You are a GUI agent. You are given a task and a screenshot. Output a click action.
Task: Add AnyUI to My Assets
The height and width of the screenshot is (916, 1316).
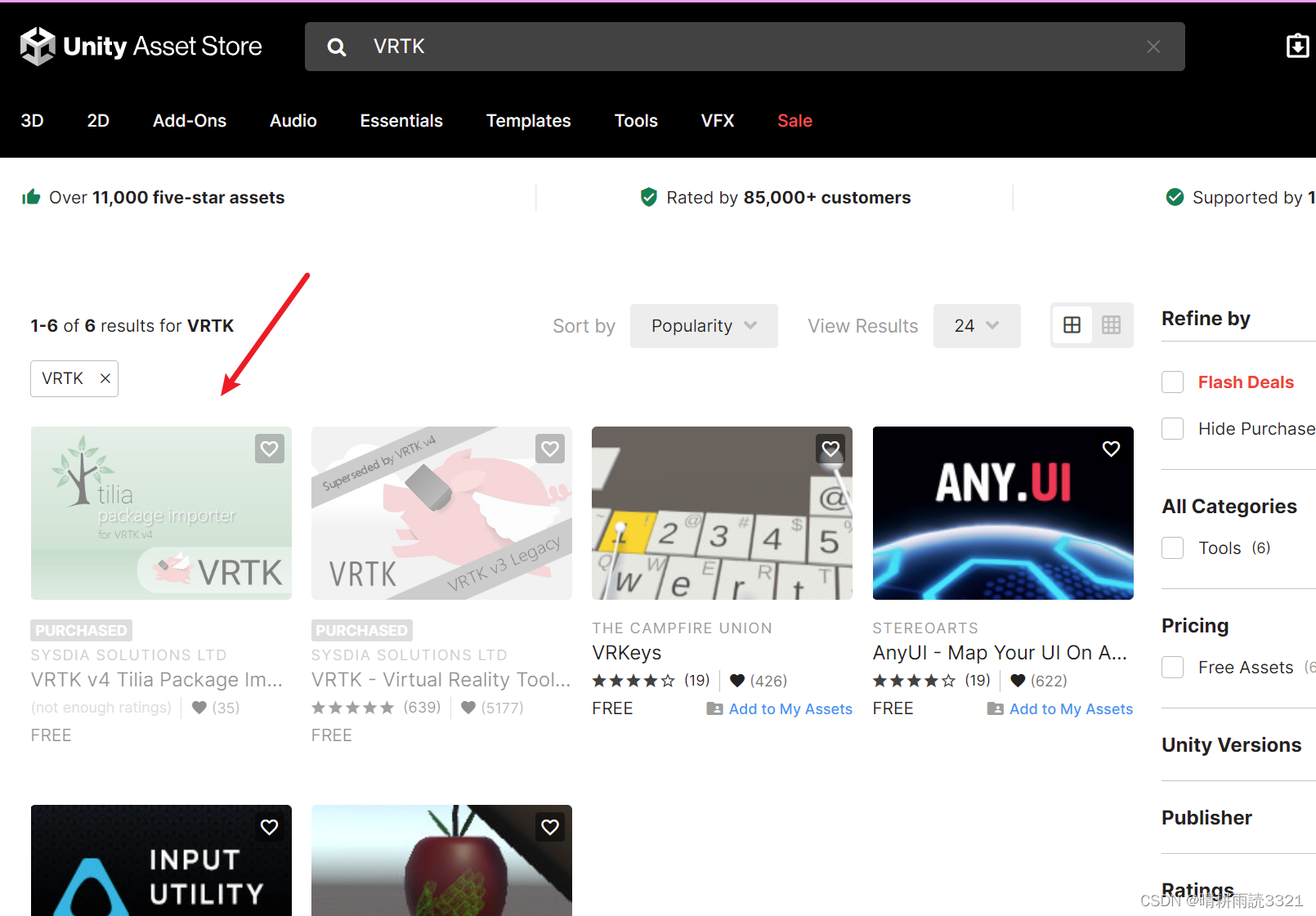pos(1060,709)
